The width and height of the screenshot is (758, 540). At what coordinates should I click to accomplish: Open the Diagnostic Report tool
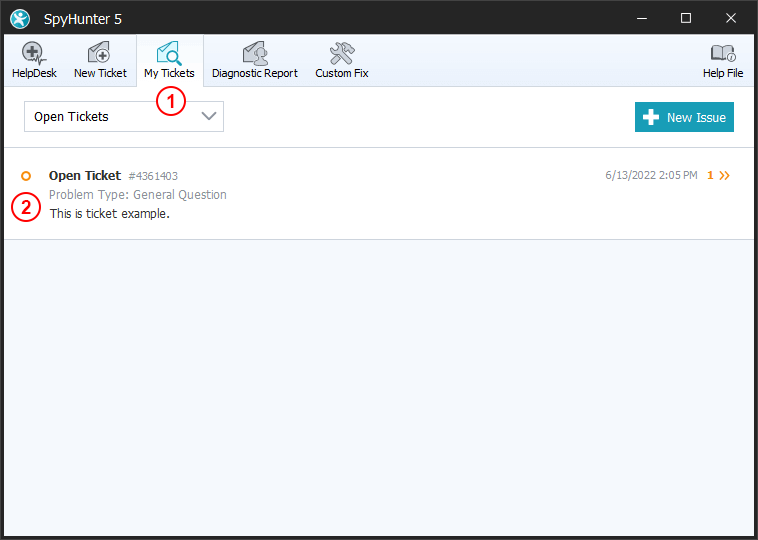254,54
